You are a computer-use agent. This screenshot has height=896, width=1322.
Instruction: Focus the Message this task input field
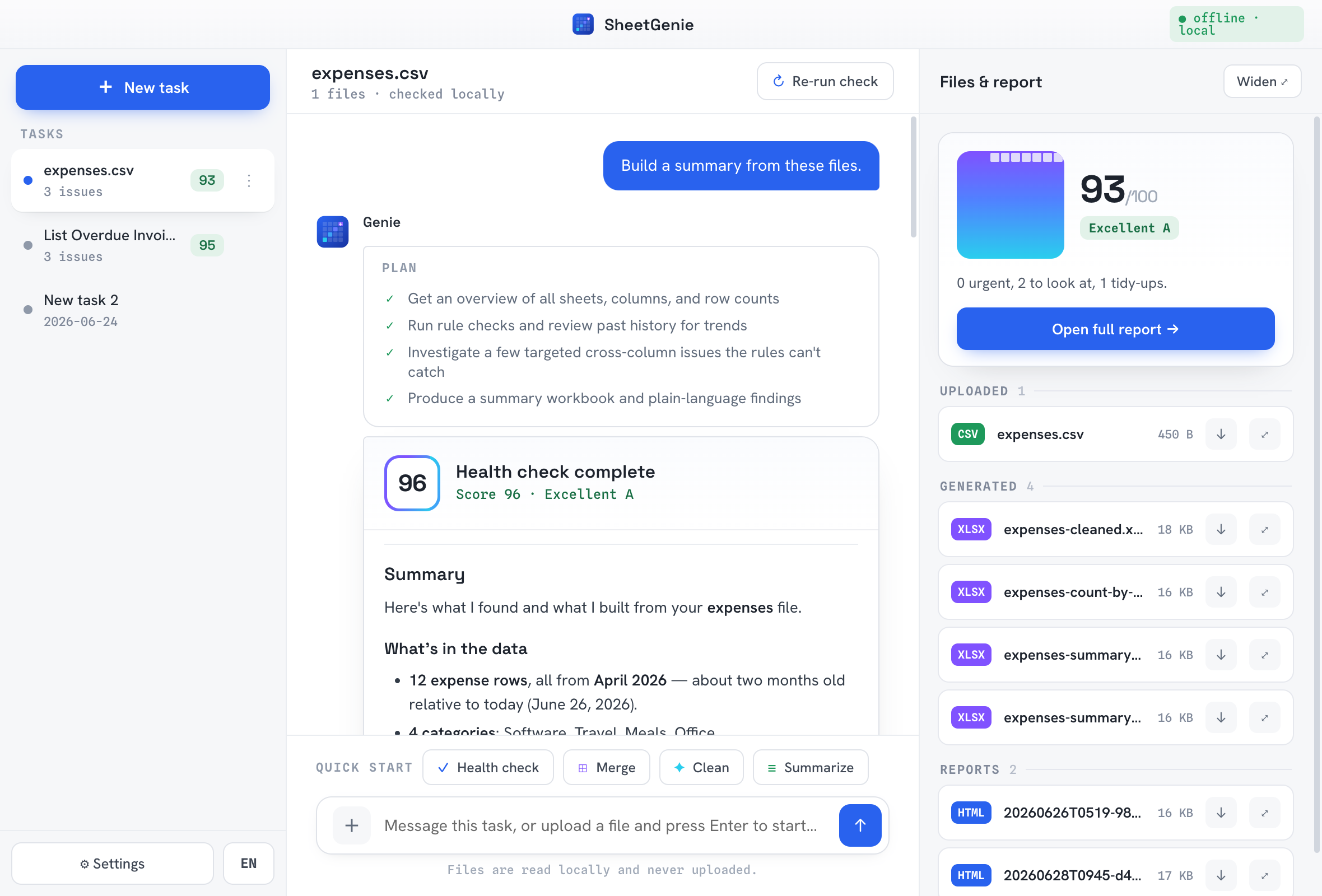(602, 825)
